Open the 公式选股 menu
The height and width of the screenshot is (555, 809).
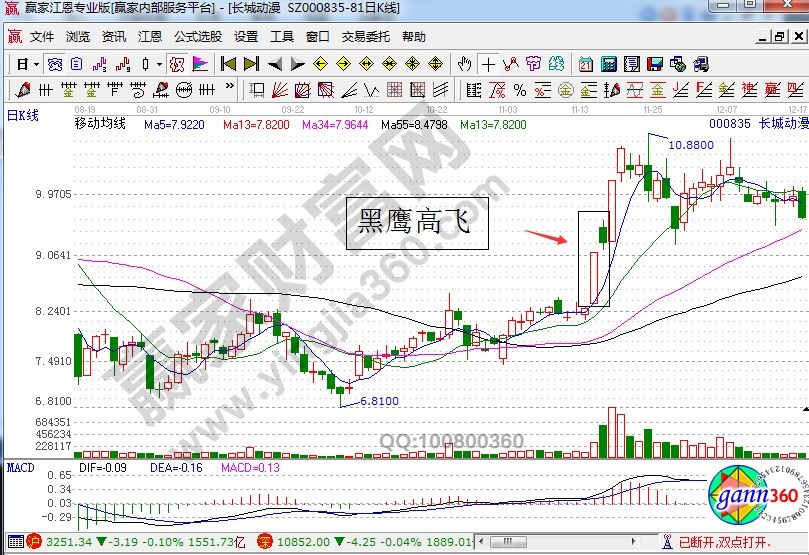pyautogui.click(x=197, y=37)
